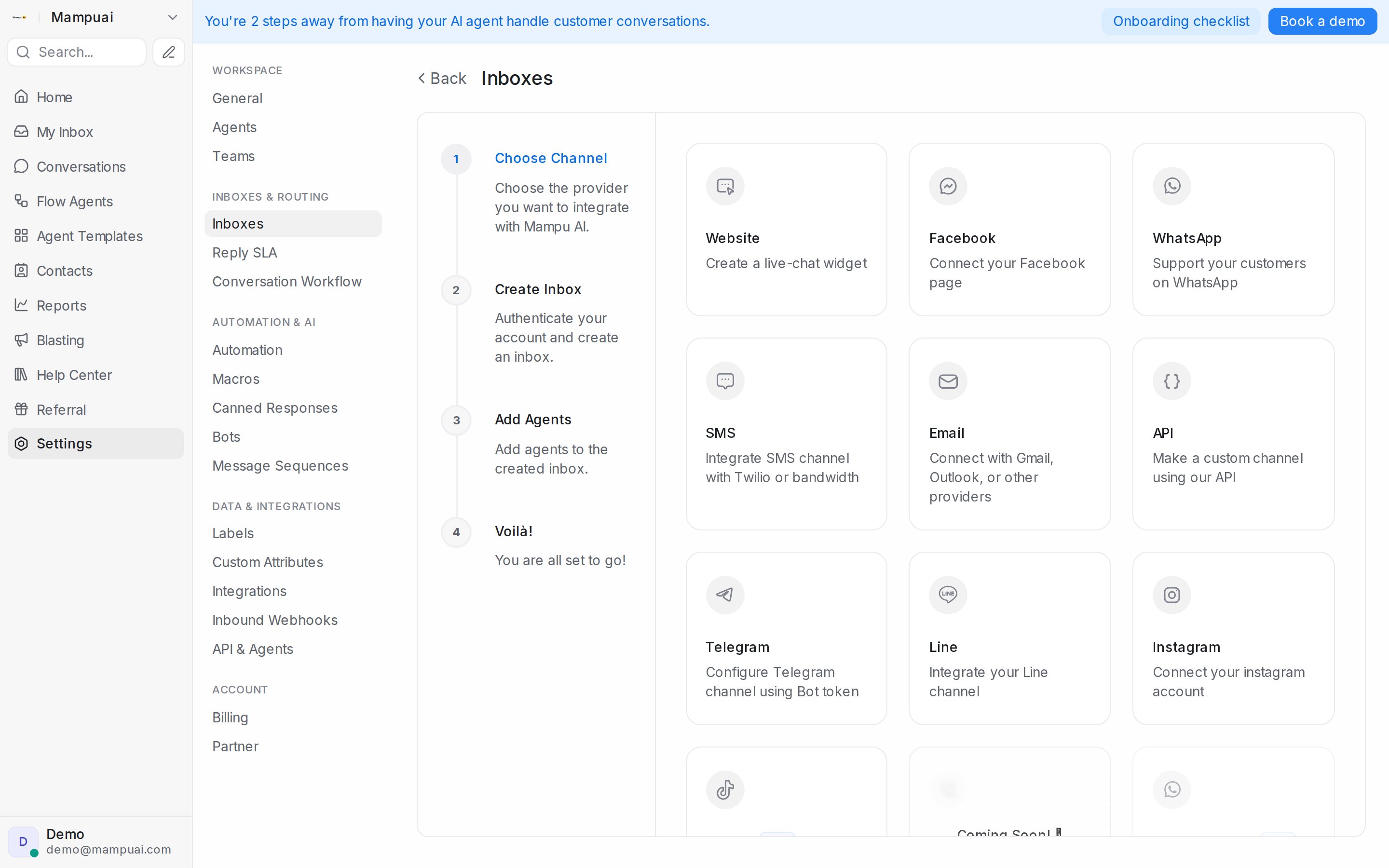The height and width of the screenshot is (868, 1389).
Task: Select the Line channel icon
Action: point(948,595)
